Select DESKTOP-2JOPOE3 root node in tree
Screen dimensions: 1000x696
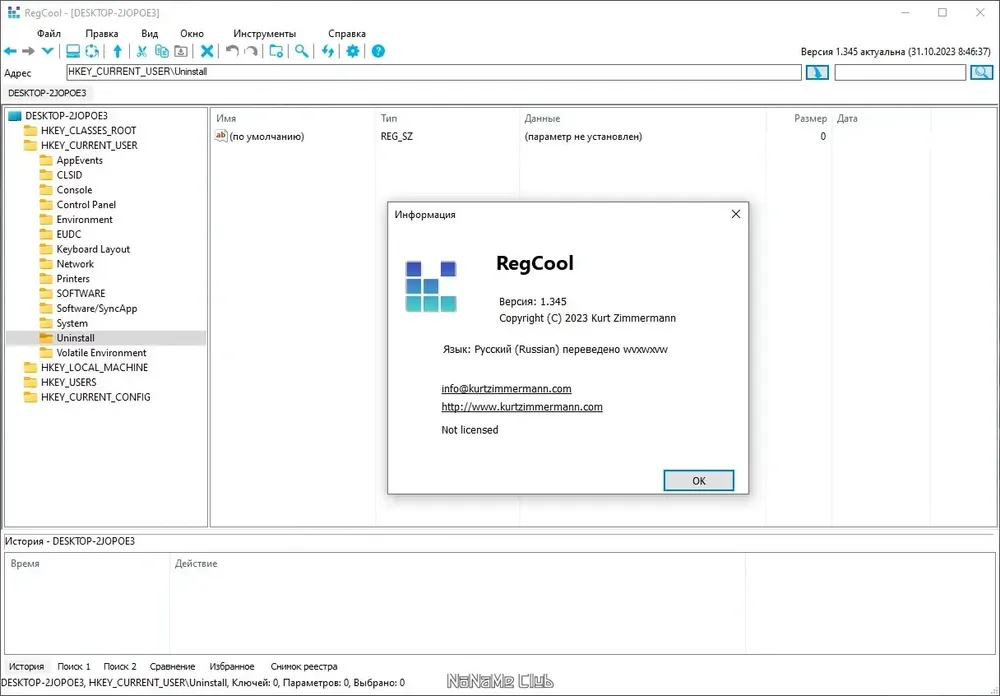tap(66, 115)
